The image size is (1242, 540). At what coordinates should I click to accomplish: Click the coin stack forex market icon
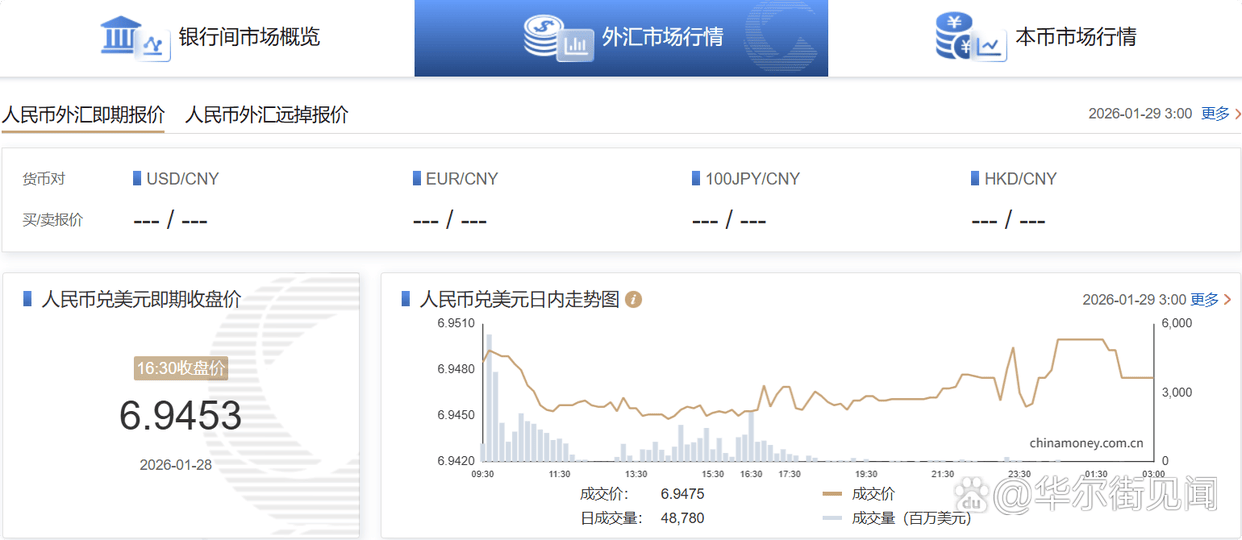557,38
